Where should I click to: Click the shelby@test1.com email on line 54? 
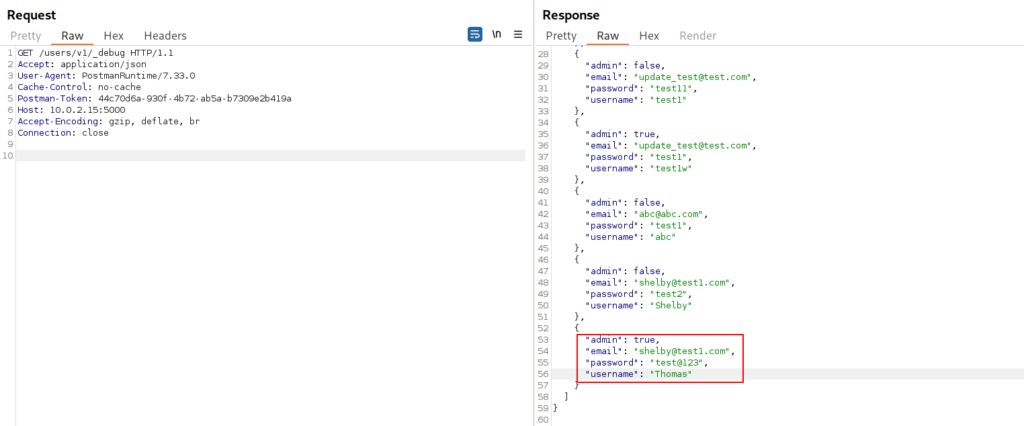[684, 352]
